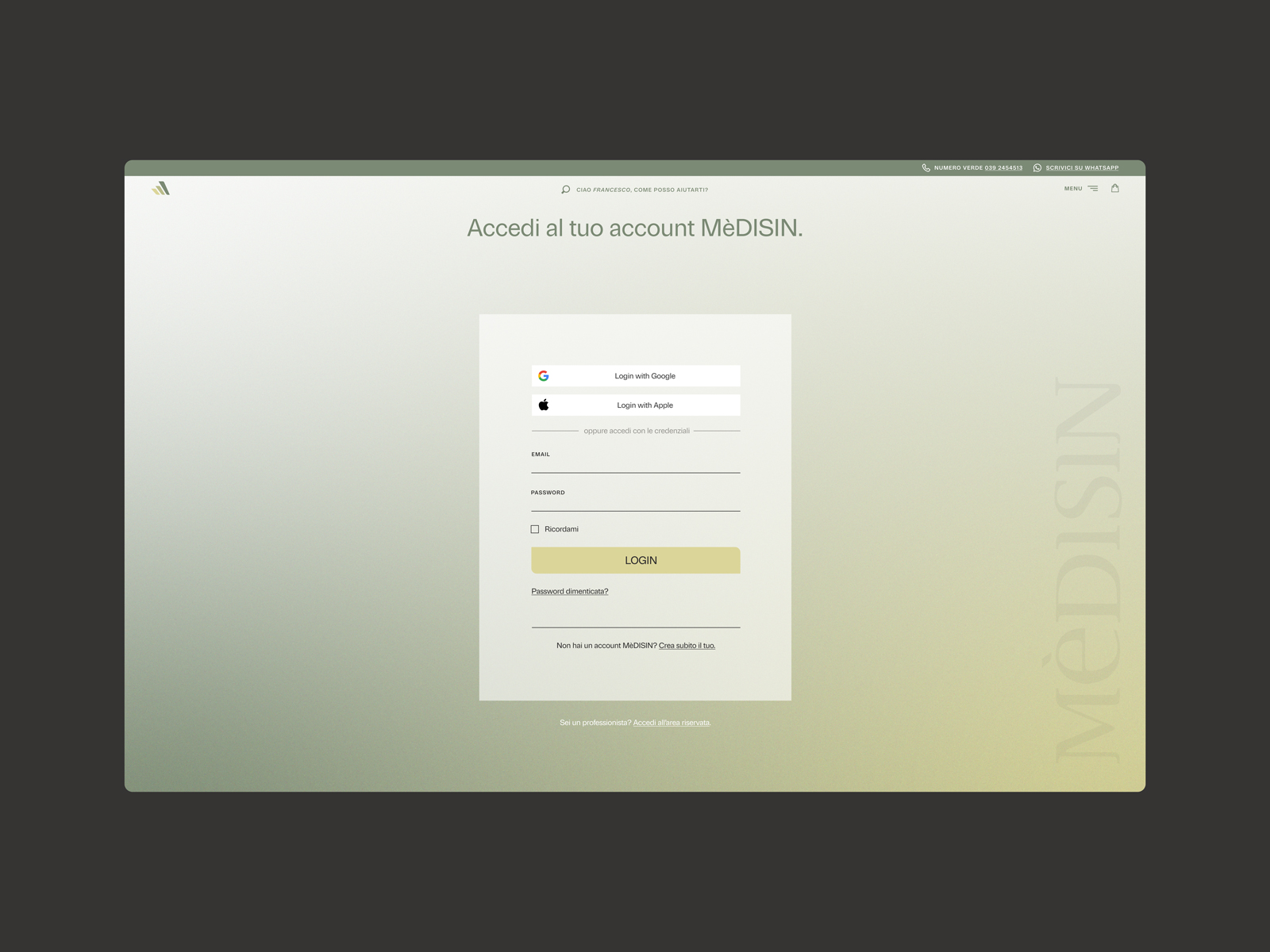The width and height of the screenshot is (1270, 952).
Task: Call the numero verde 039 2454513 link
Action: [x=1003, y=168]
